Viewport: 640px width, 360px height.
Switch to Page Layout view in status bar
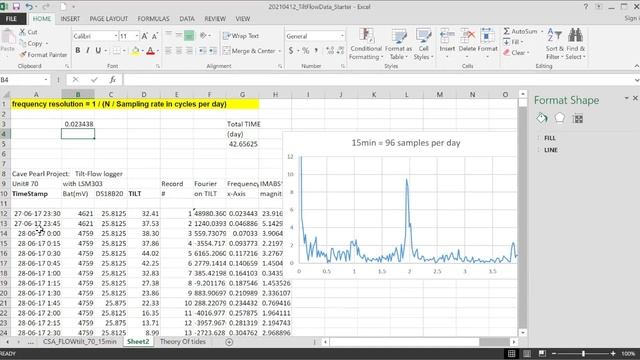pyautogui.click(x=527, y=353)
